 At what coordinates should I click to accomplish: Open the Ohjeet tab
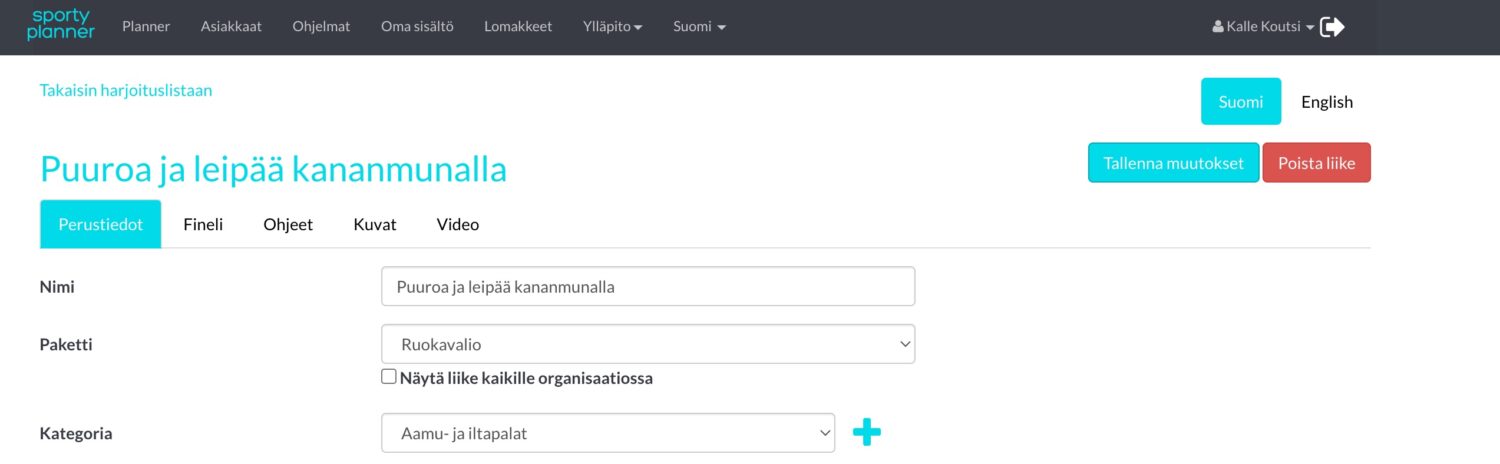[288, 224]
